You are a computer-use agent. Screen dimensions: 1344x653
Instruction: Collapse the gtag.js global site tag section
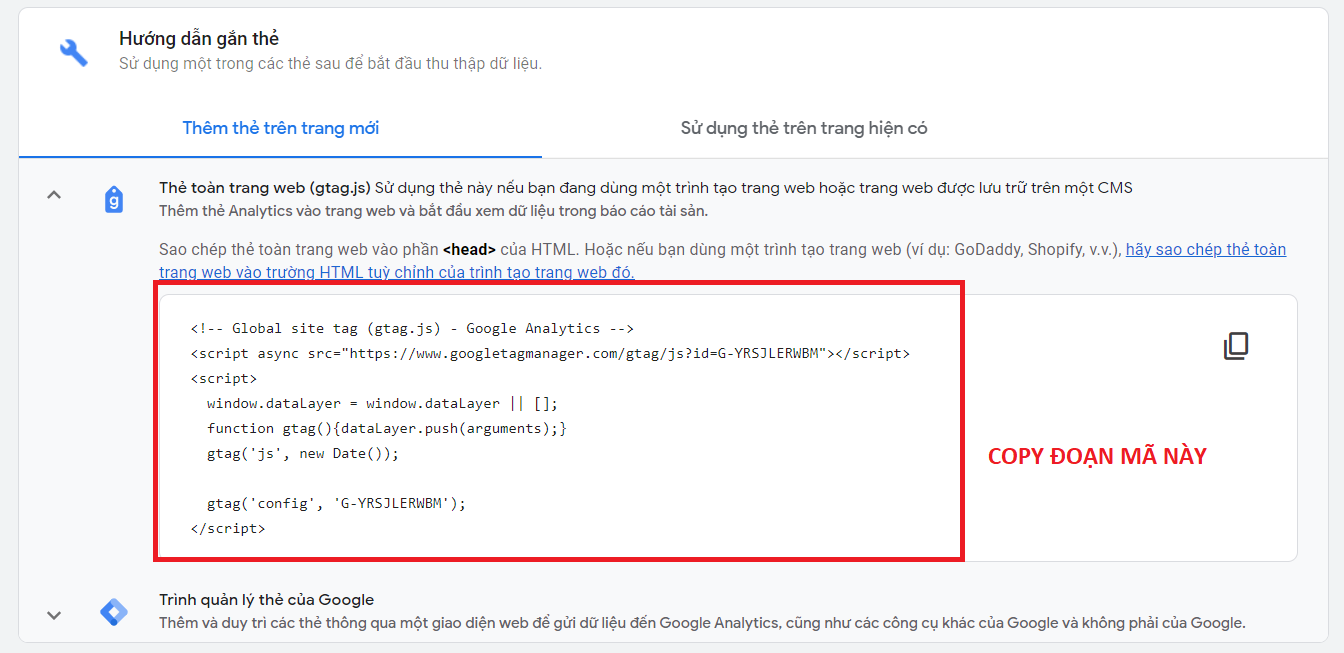(x=54, y=196)
